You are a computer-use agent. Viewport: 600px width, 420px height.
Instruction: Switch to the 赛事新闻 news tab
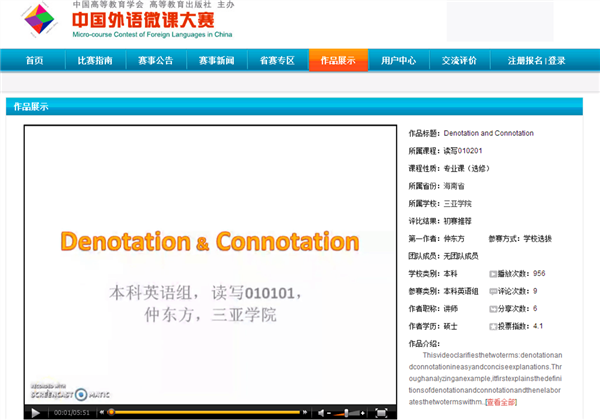coord(216,61)
